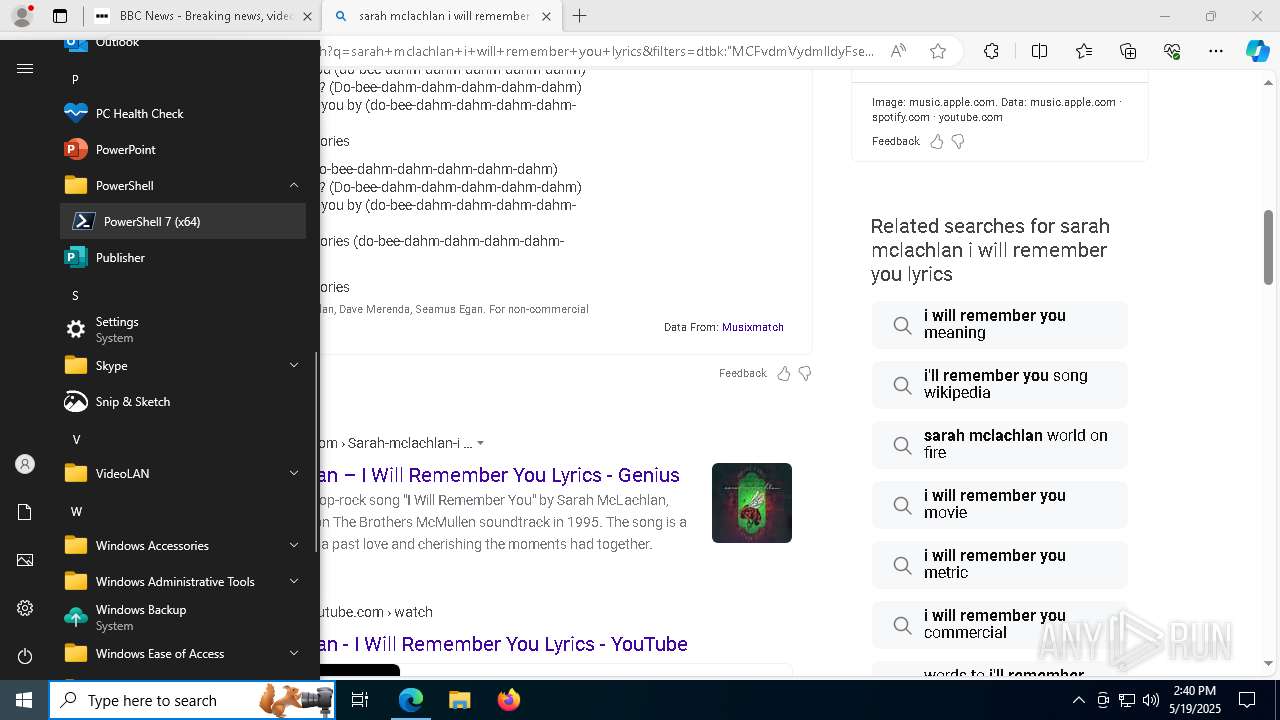The image size is (1280, 720).
Task: Expand the VideoLAN folder
Action: (183, 473)
